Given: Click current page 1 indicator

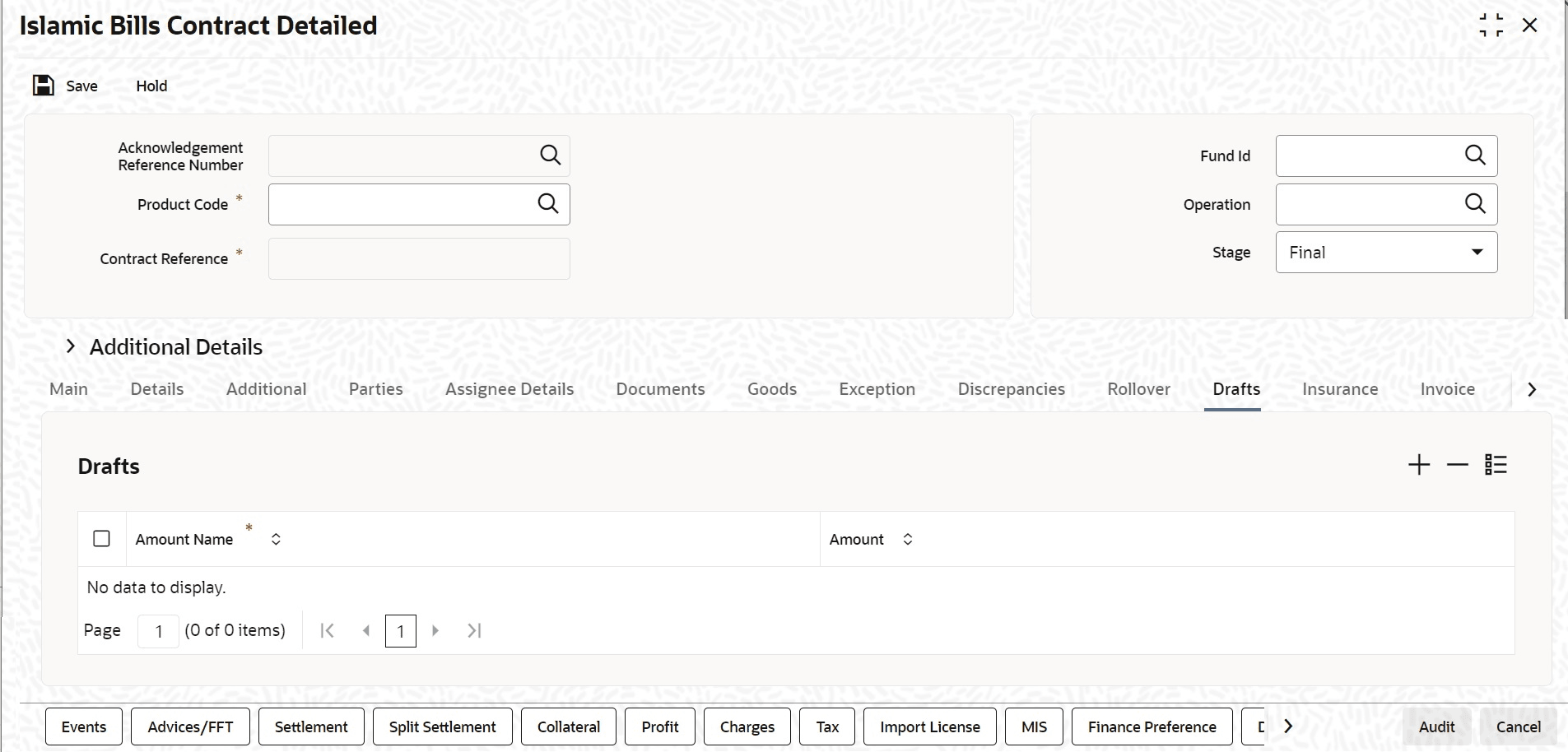Looking at the screenshot, I should 401,631.
